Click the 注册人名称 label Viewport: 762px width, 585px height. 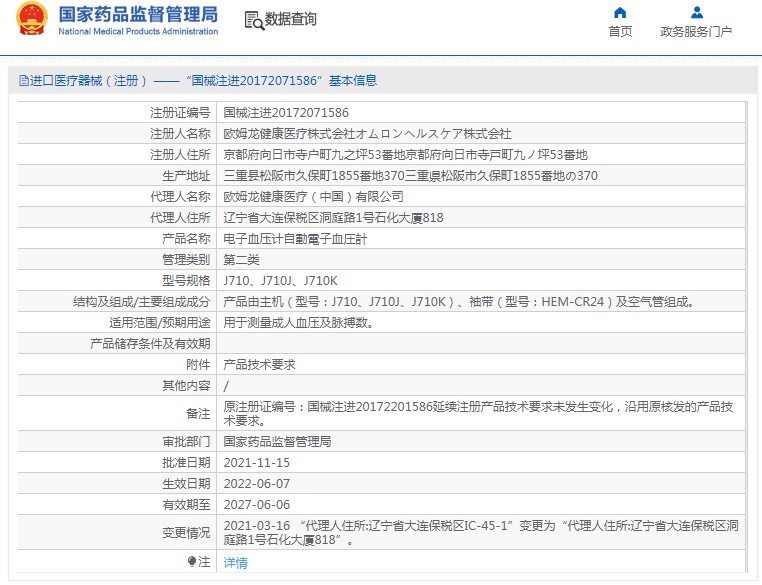click(x=180, y=134)
